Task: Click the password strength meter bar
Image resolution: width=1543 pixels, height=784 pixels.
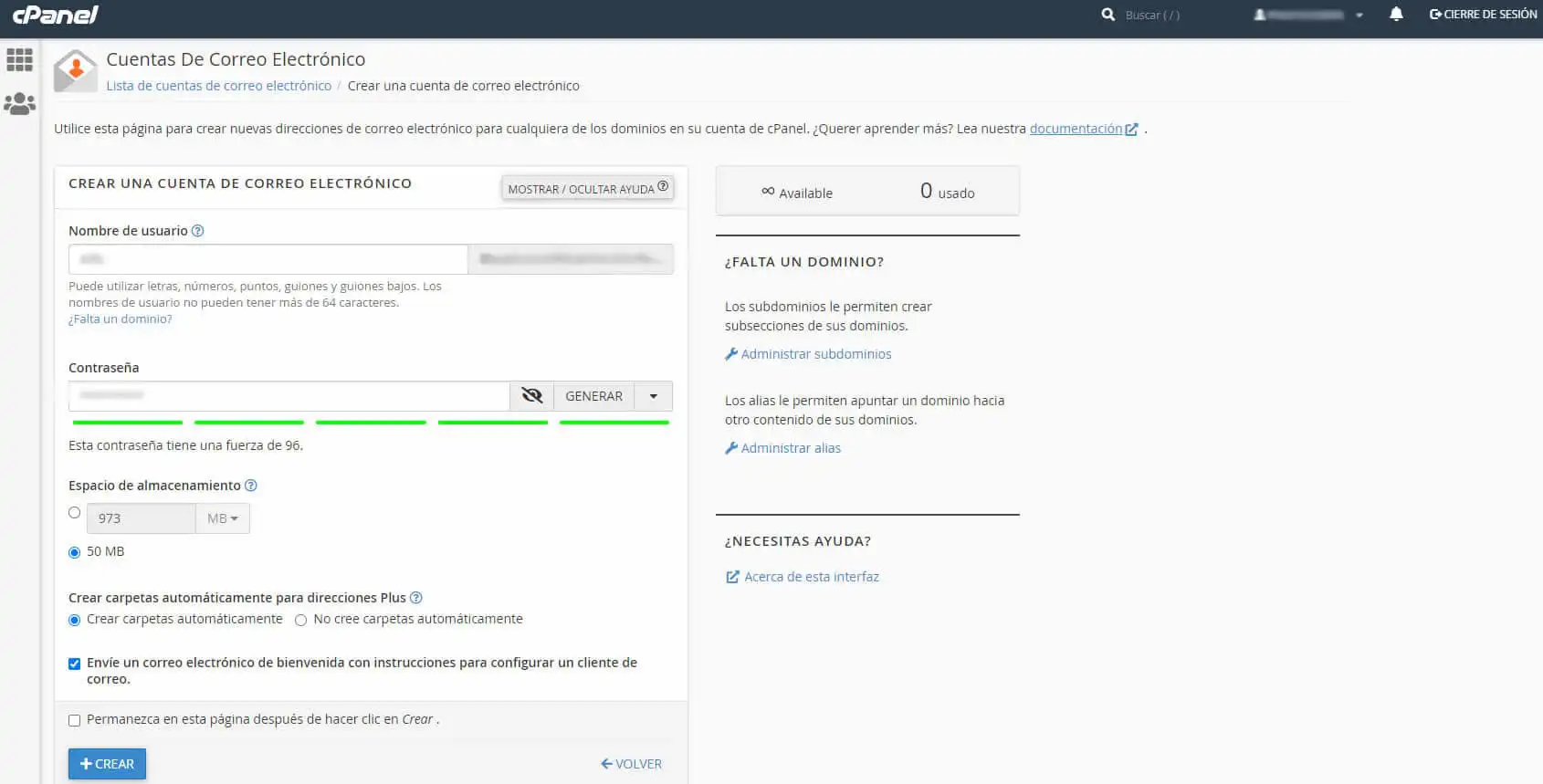Action: pyautogui.click(x=371, y=423)
